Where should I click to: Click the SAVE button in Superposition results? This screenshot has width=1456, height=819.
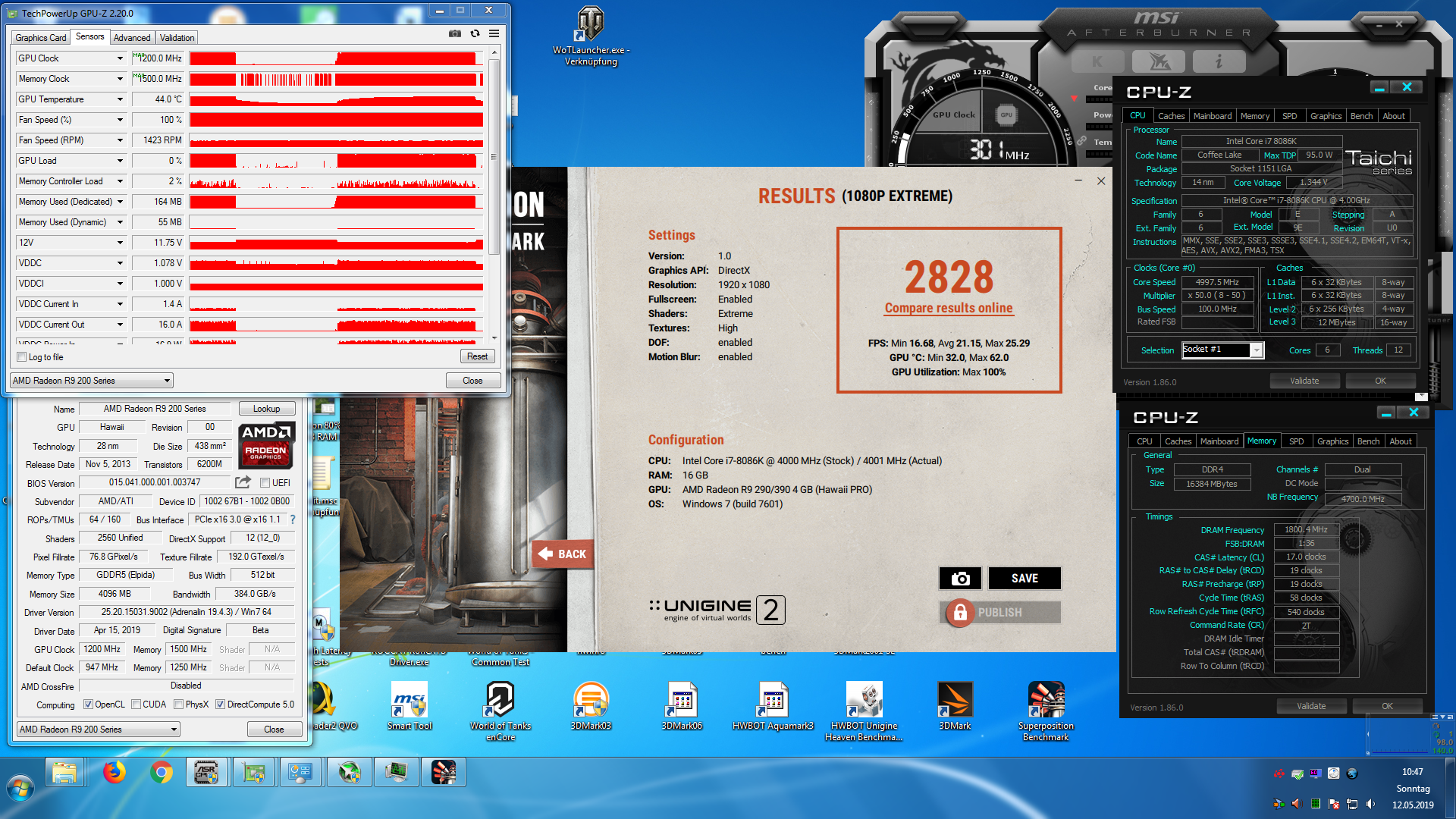(1025, 578)
